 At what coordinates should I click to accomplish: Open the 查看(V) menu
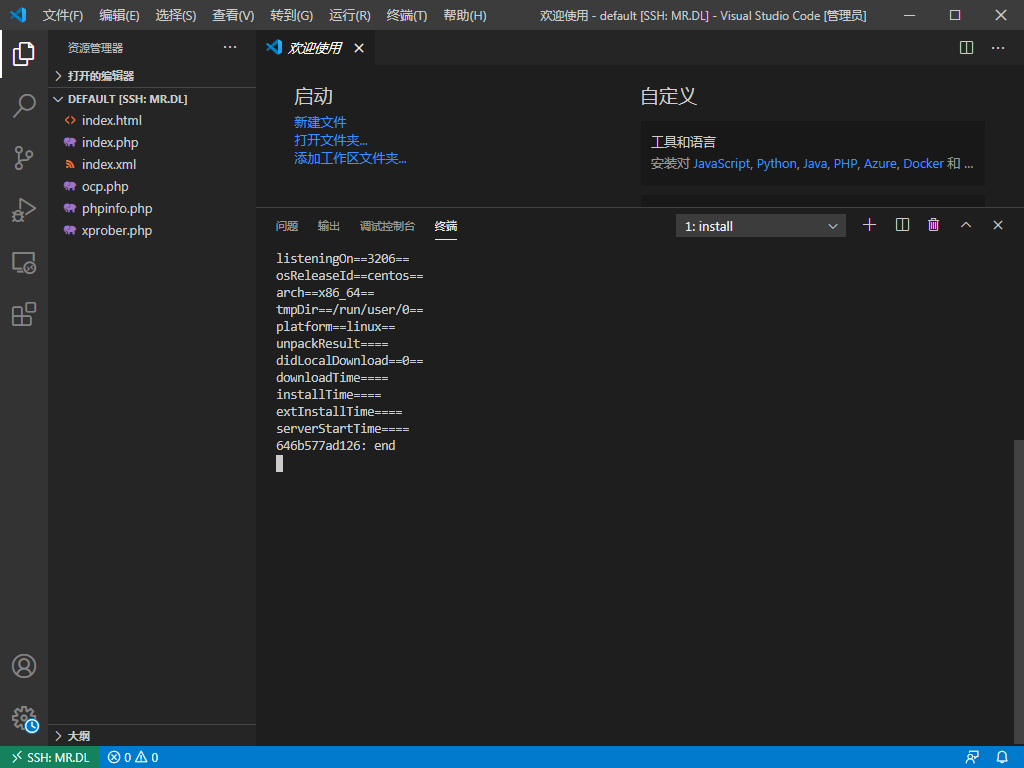click(233, 15)
